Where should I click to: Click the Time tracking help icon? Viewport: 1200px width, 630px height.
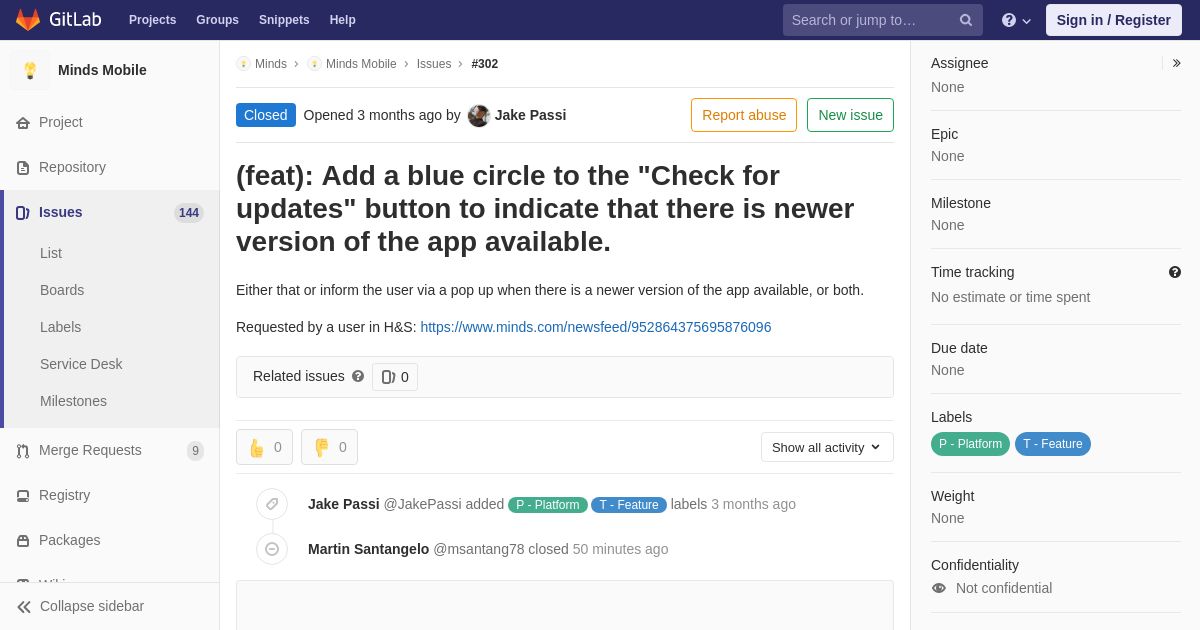1175,272
